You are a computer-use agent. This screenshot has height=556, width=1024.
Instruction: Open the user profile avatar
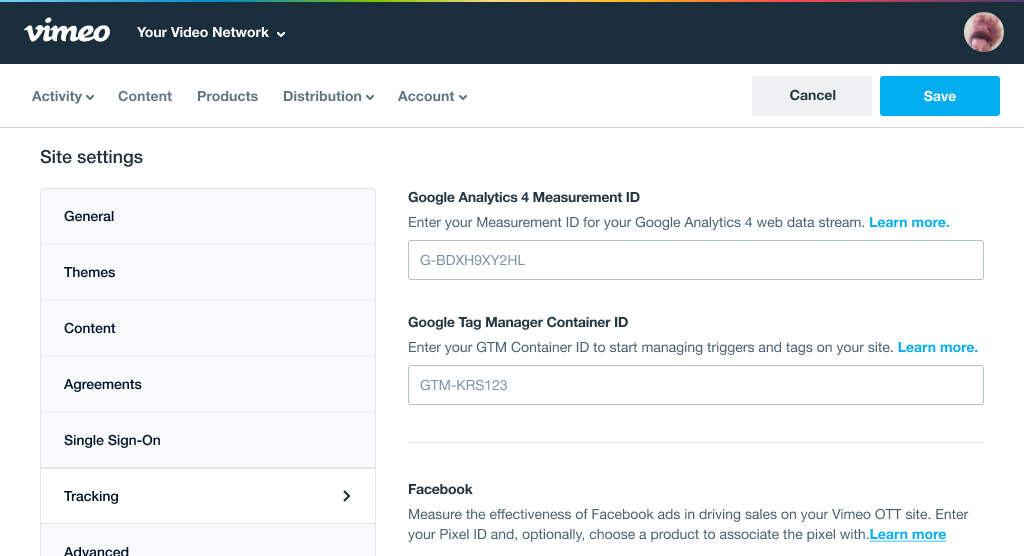pos(984,32)
